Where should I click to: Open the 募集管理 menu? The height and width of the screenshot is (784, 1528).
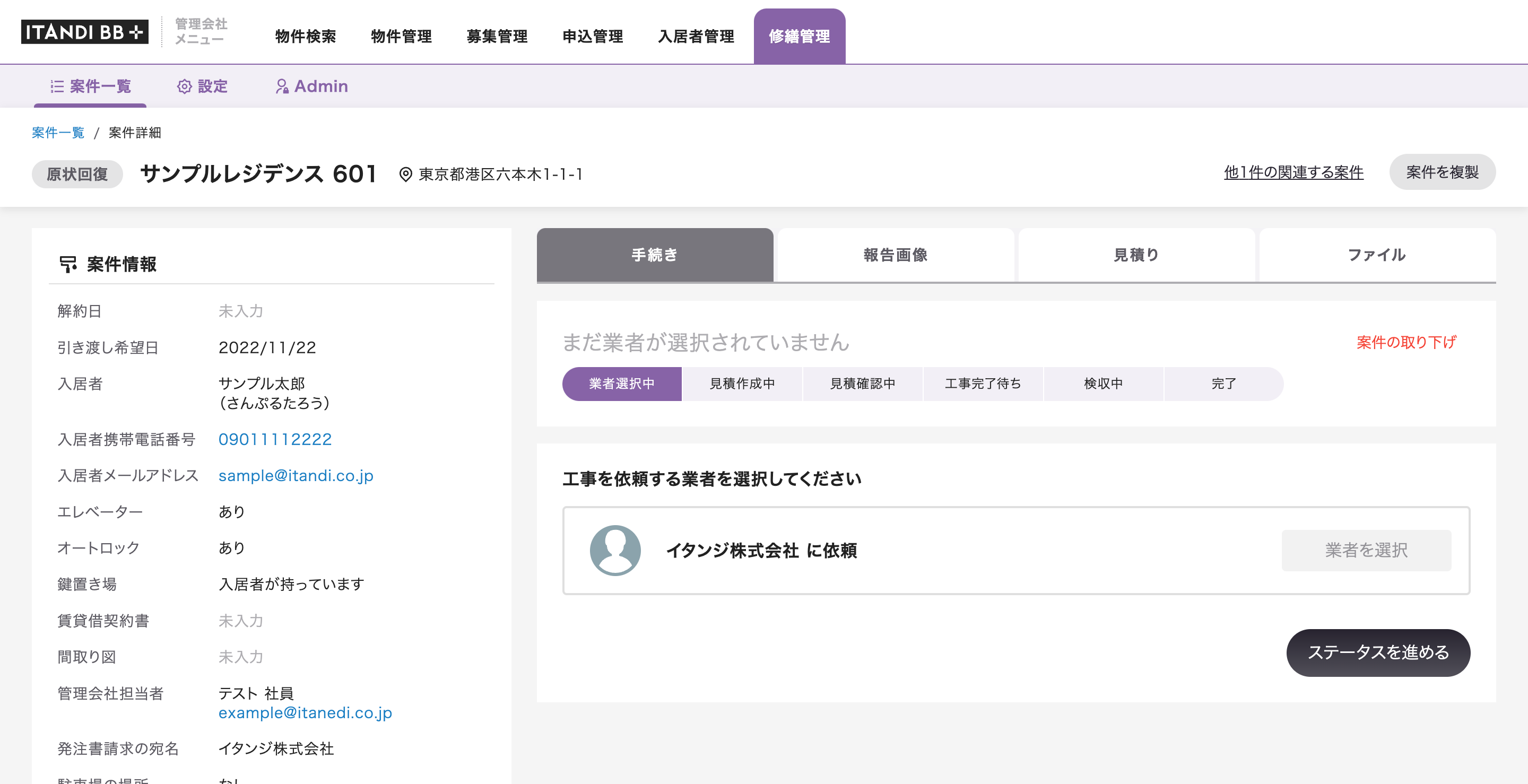pyautogui.click(x=497, y=37)
